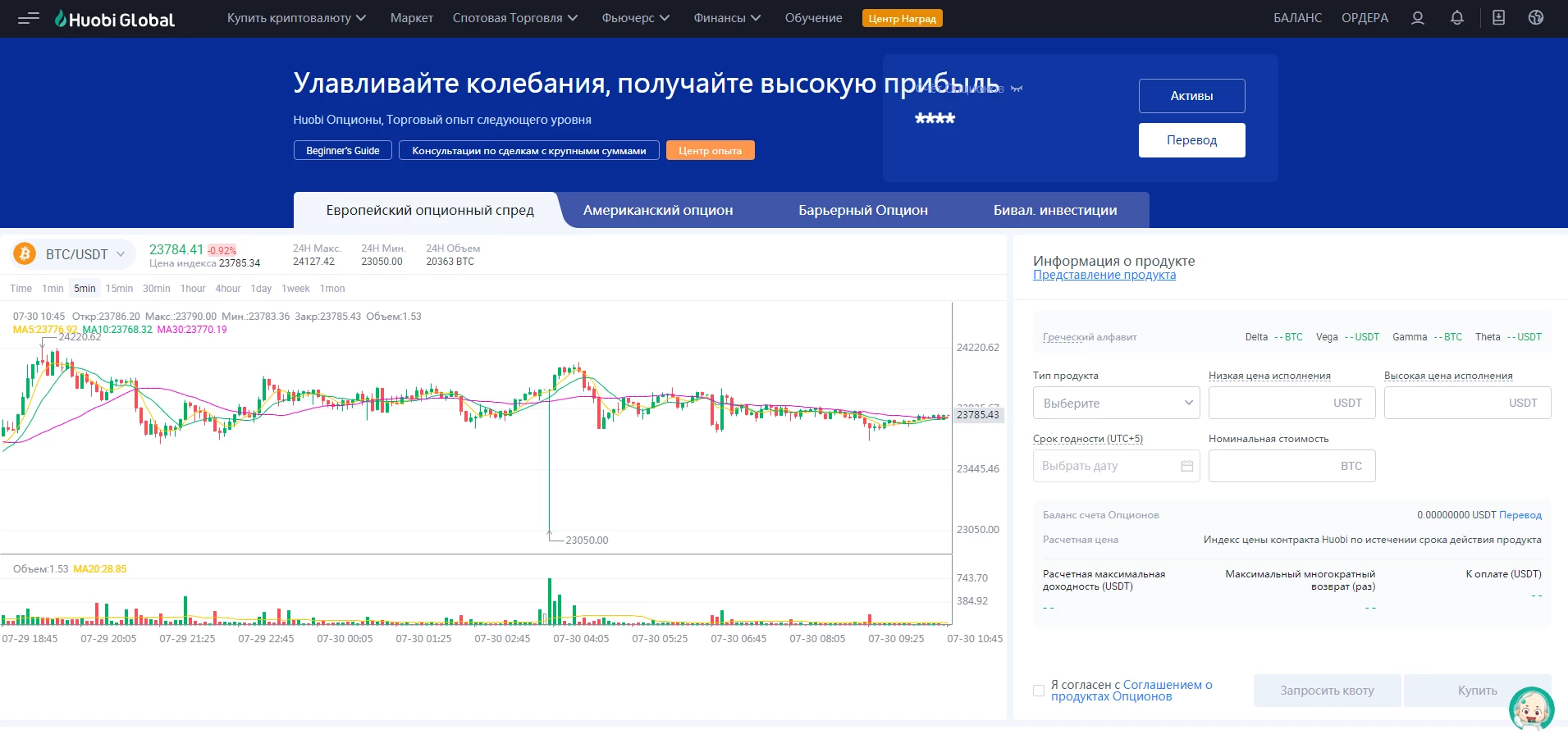Click the MA20 volume indicator label
The image size is (1568, 739).
(x=100, y=569)
